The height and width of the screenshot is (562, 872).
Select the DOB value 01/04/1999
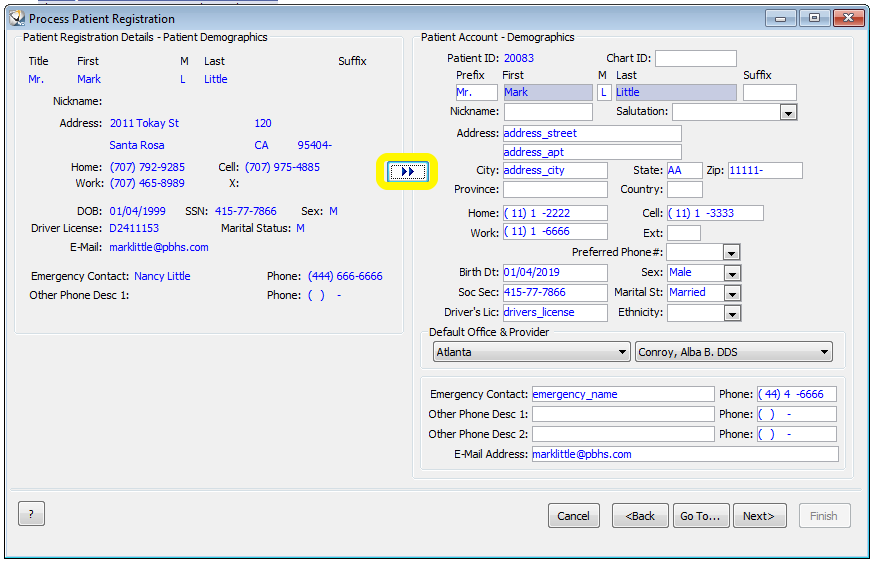pos(137,211)
